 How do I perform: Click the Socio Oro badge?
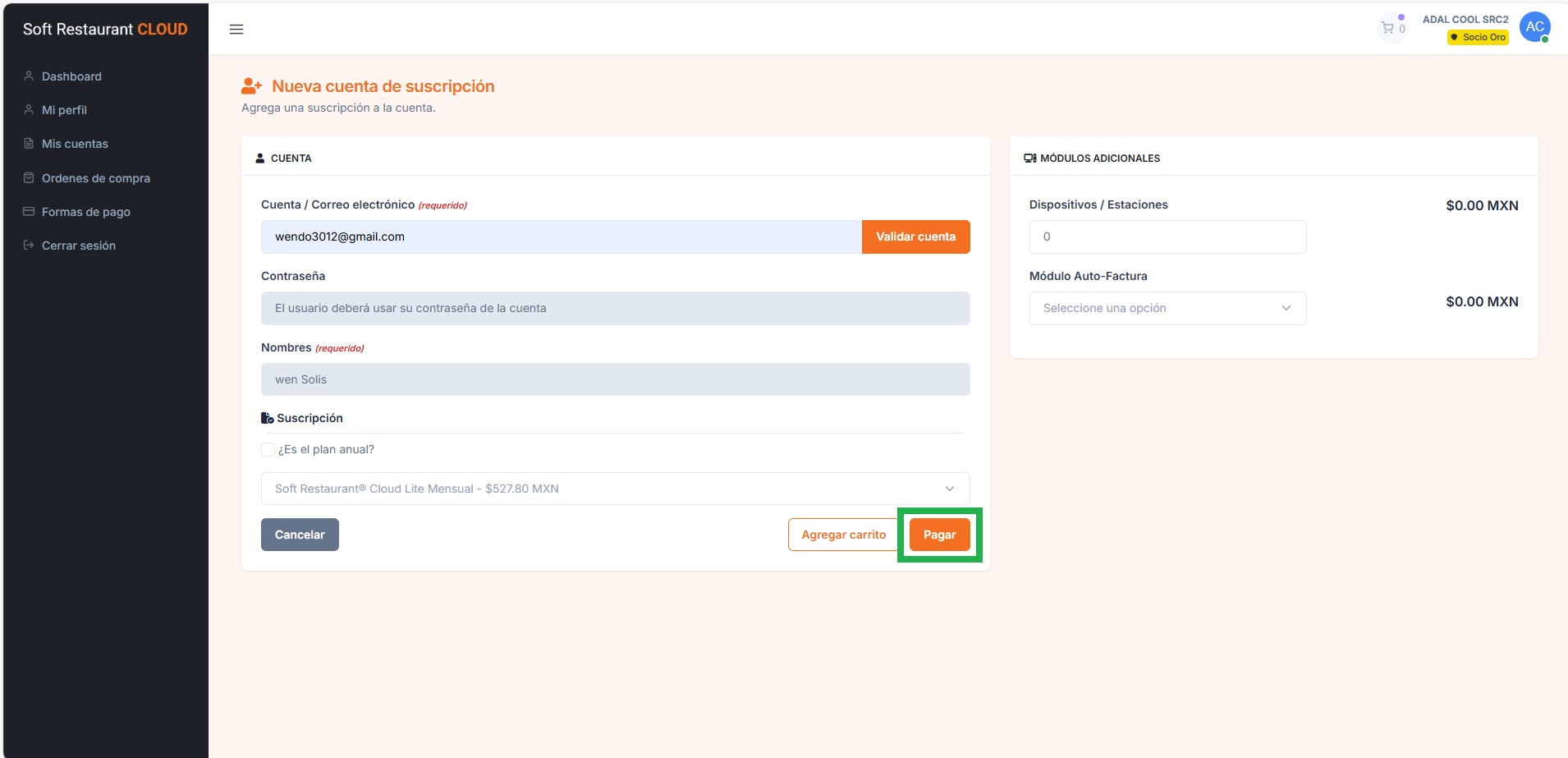tap(1478, 37)
